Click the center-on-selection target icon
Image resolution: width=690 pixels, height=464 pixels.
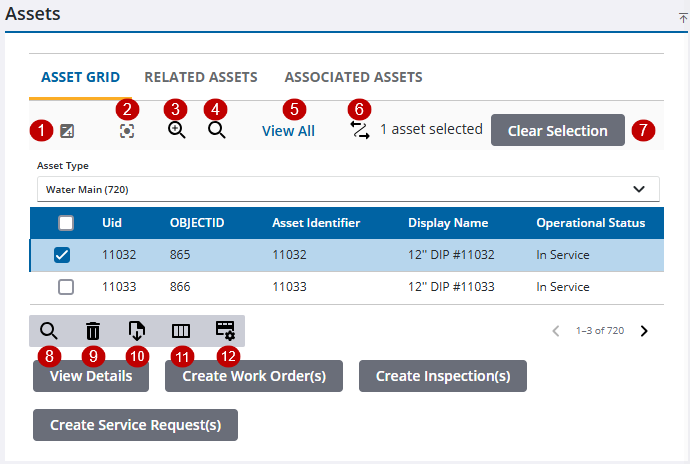click(x=127, y=130)
